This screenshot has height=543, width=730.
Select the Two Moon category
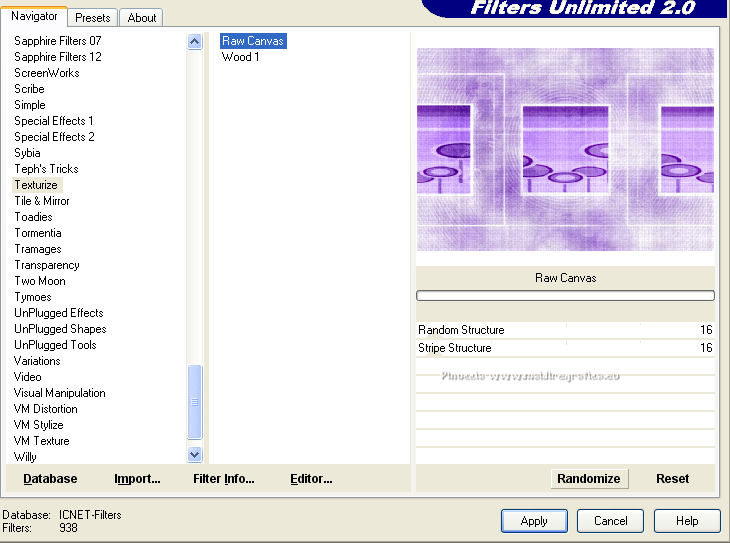pos(40,281)
